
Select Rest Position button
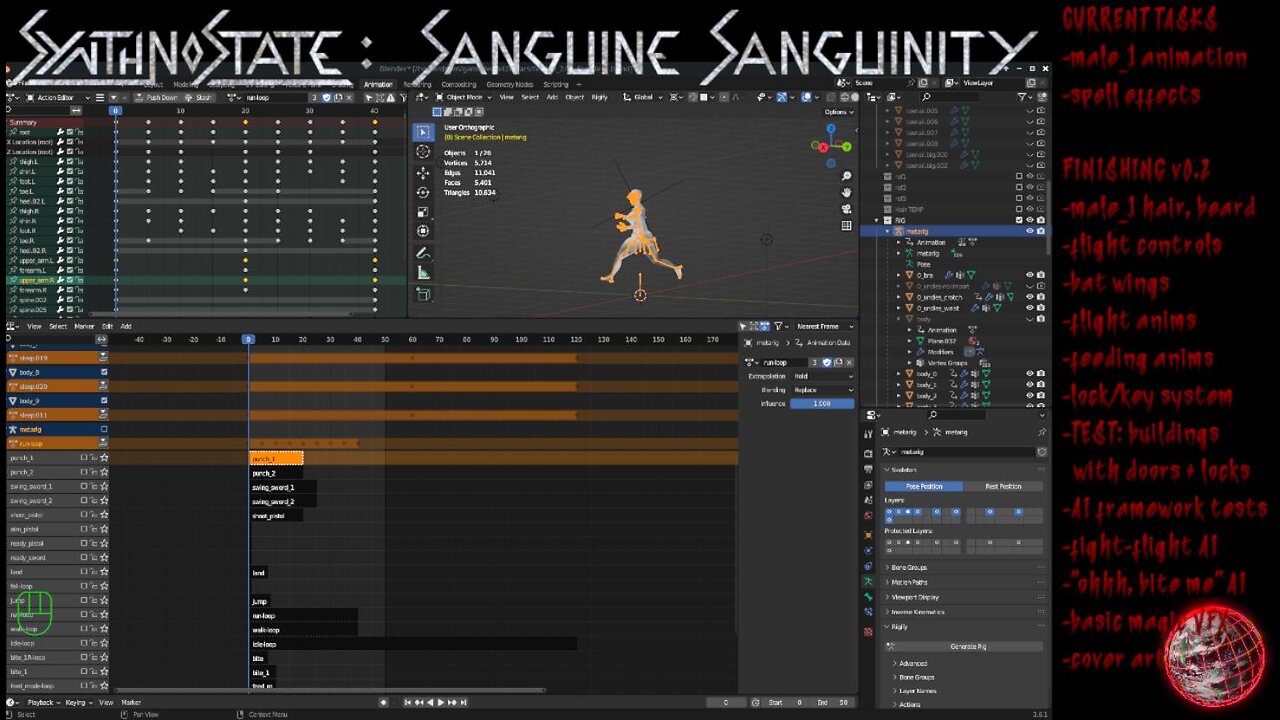coord(1003,486)
